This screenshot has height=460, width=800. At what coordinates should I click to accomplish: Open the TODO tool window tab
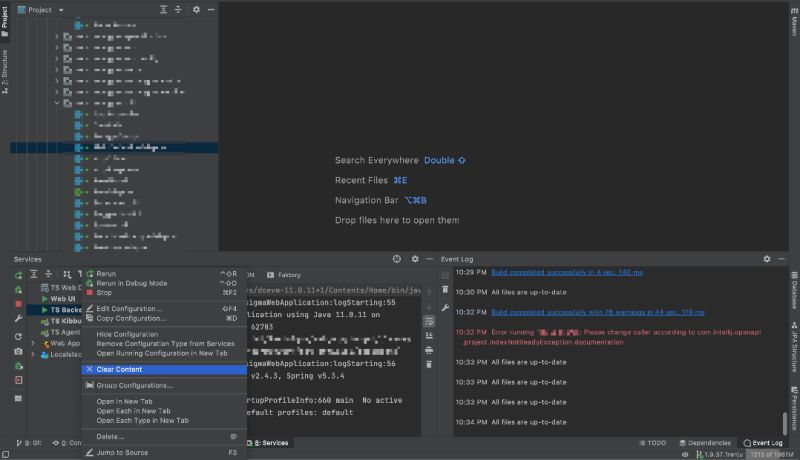click(x=653, y=443)
